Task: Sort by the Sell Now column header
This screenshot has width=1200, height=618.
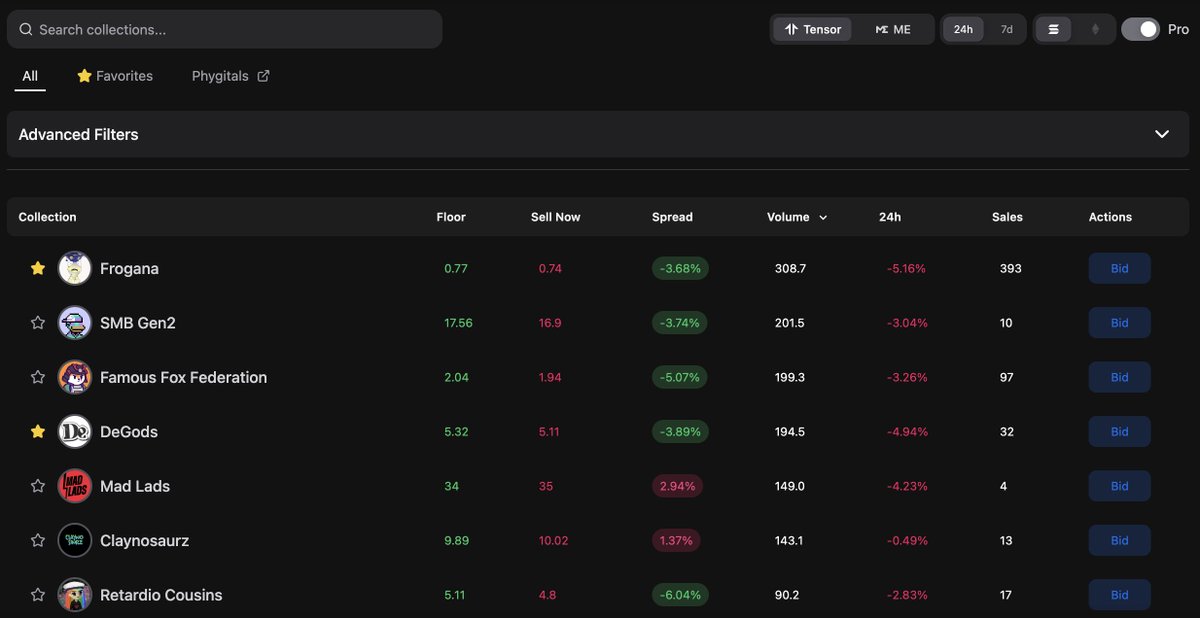Action: tap(555, 217)
